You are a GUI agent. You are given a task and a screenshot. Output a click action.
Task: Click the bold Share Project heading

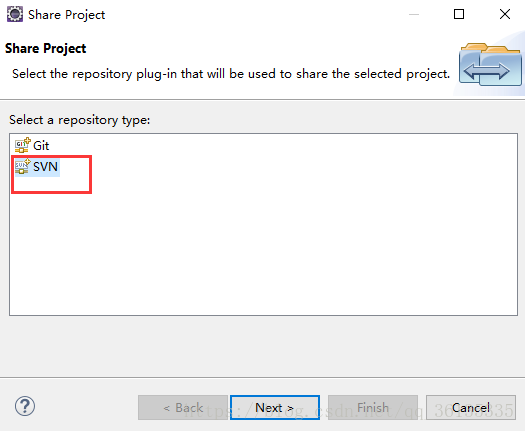tap(46, 48)
